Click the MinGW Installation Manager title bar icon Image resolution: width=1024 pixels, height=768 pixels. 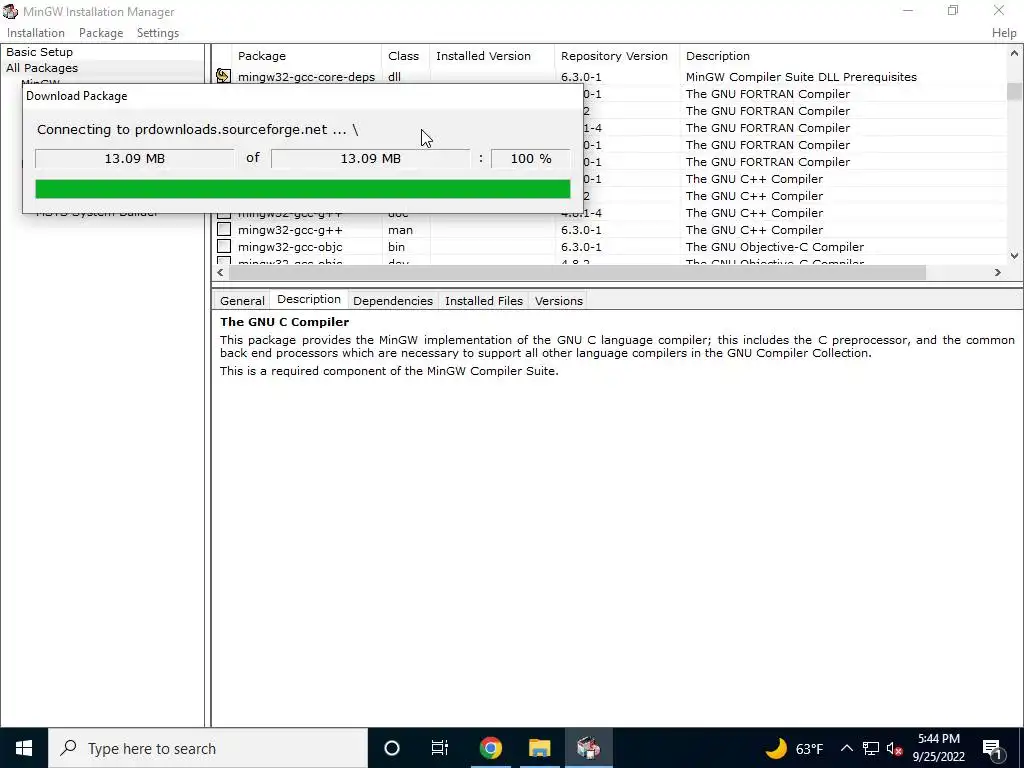(10, 12)
